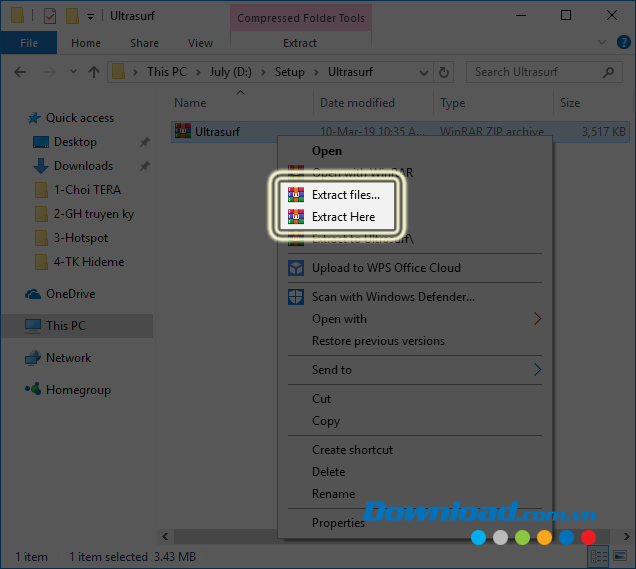
Task: Click the Desktop icon in the sidebar
Action: [41, 142]
